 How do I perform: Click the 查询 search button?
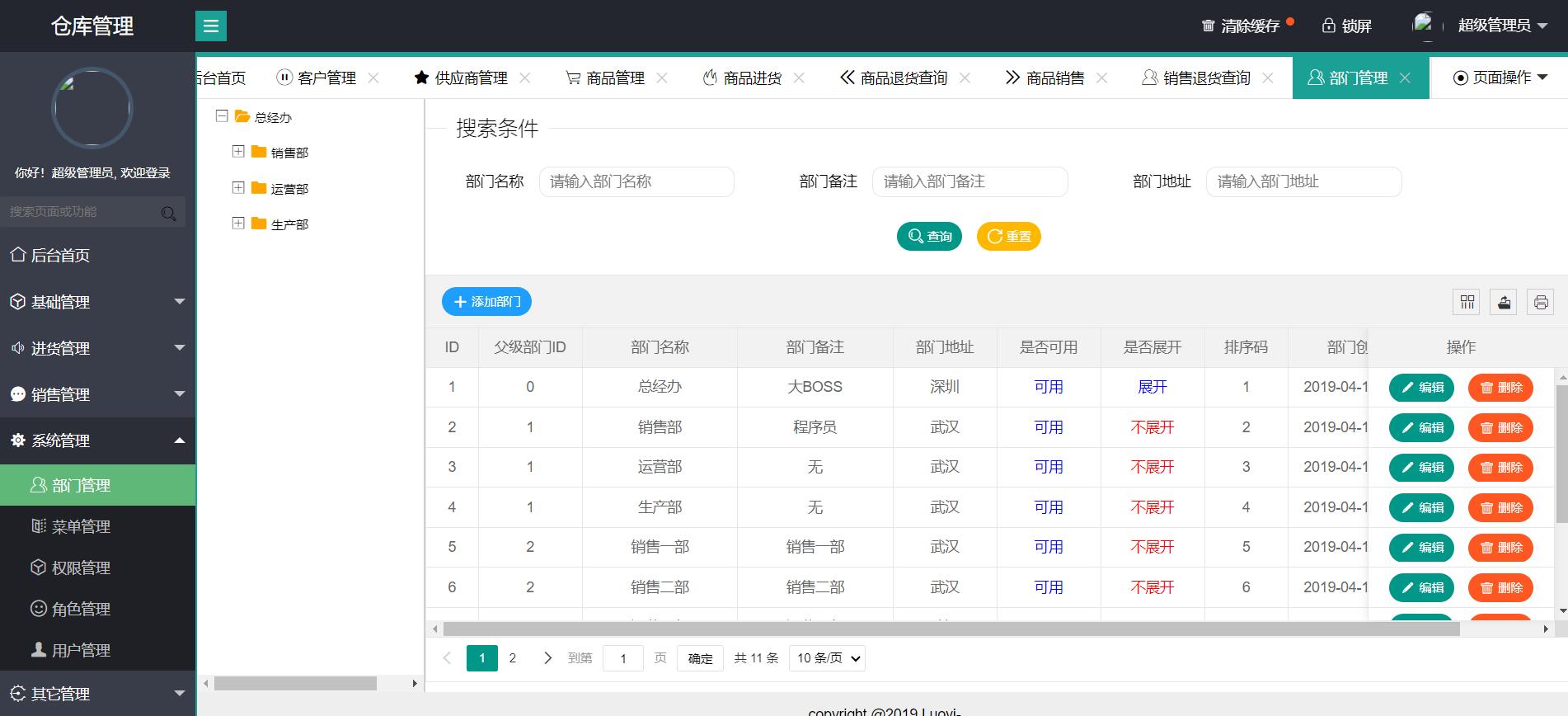coord(929,237)
